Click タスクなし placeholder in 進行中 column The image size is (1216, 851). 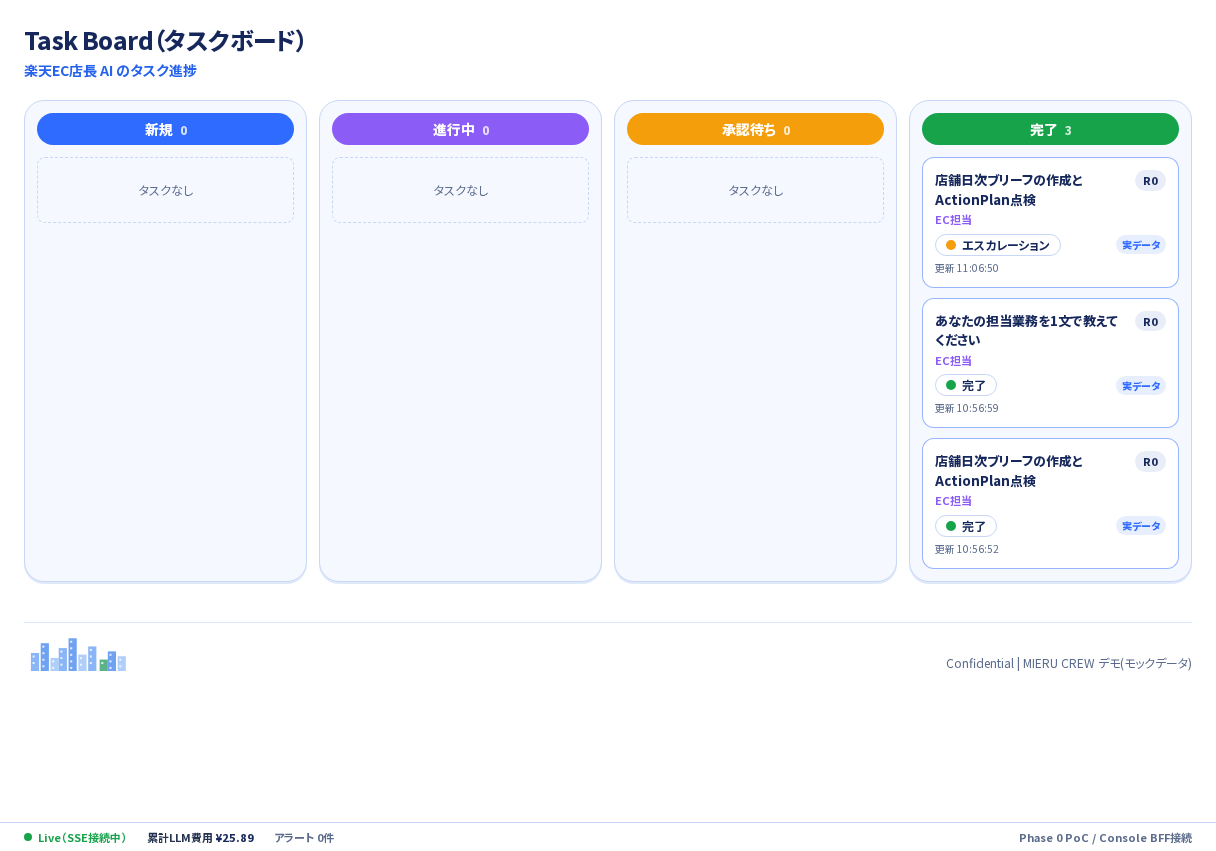coord(460,190)
